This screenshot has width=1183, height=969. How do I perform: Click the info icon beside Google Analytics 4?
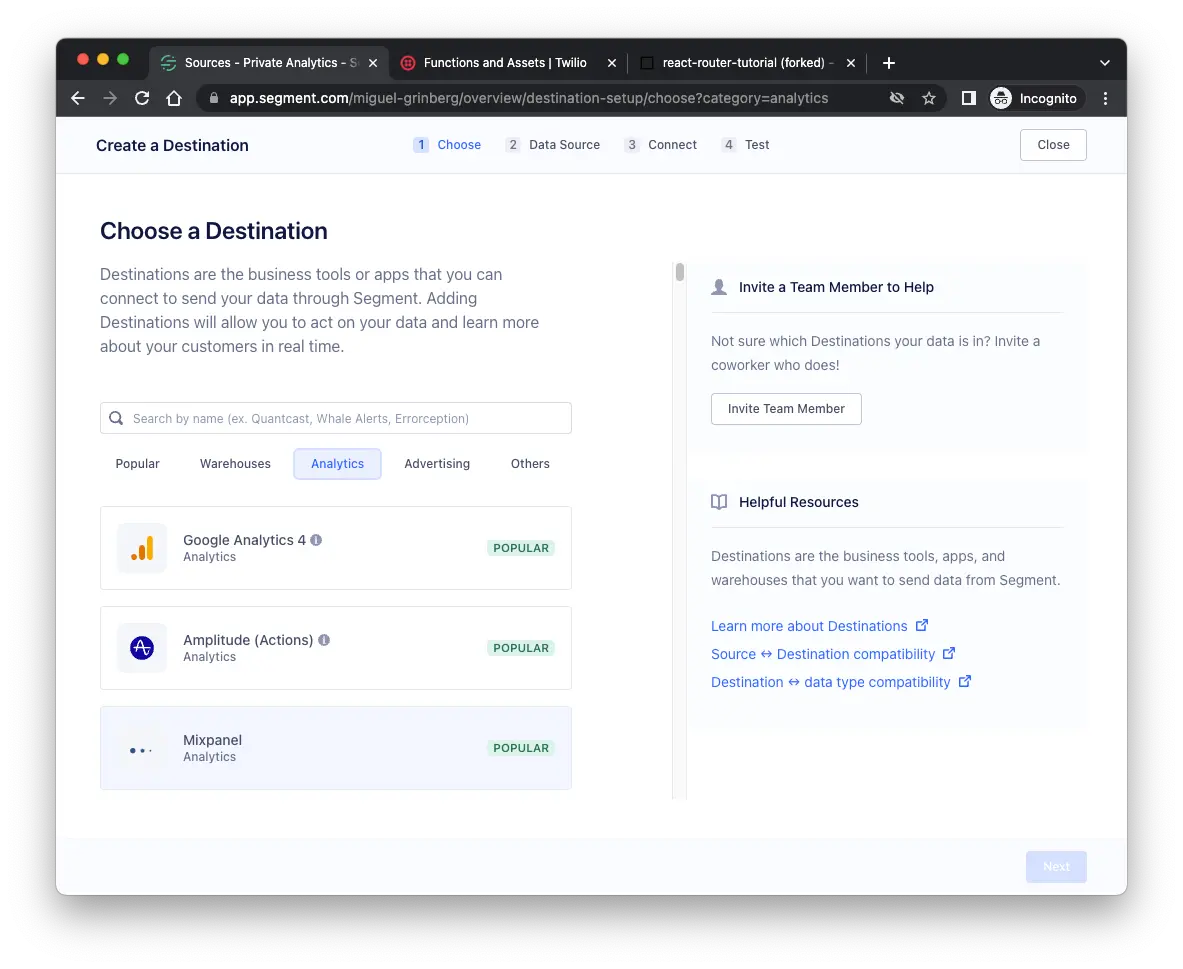316,539
